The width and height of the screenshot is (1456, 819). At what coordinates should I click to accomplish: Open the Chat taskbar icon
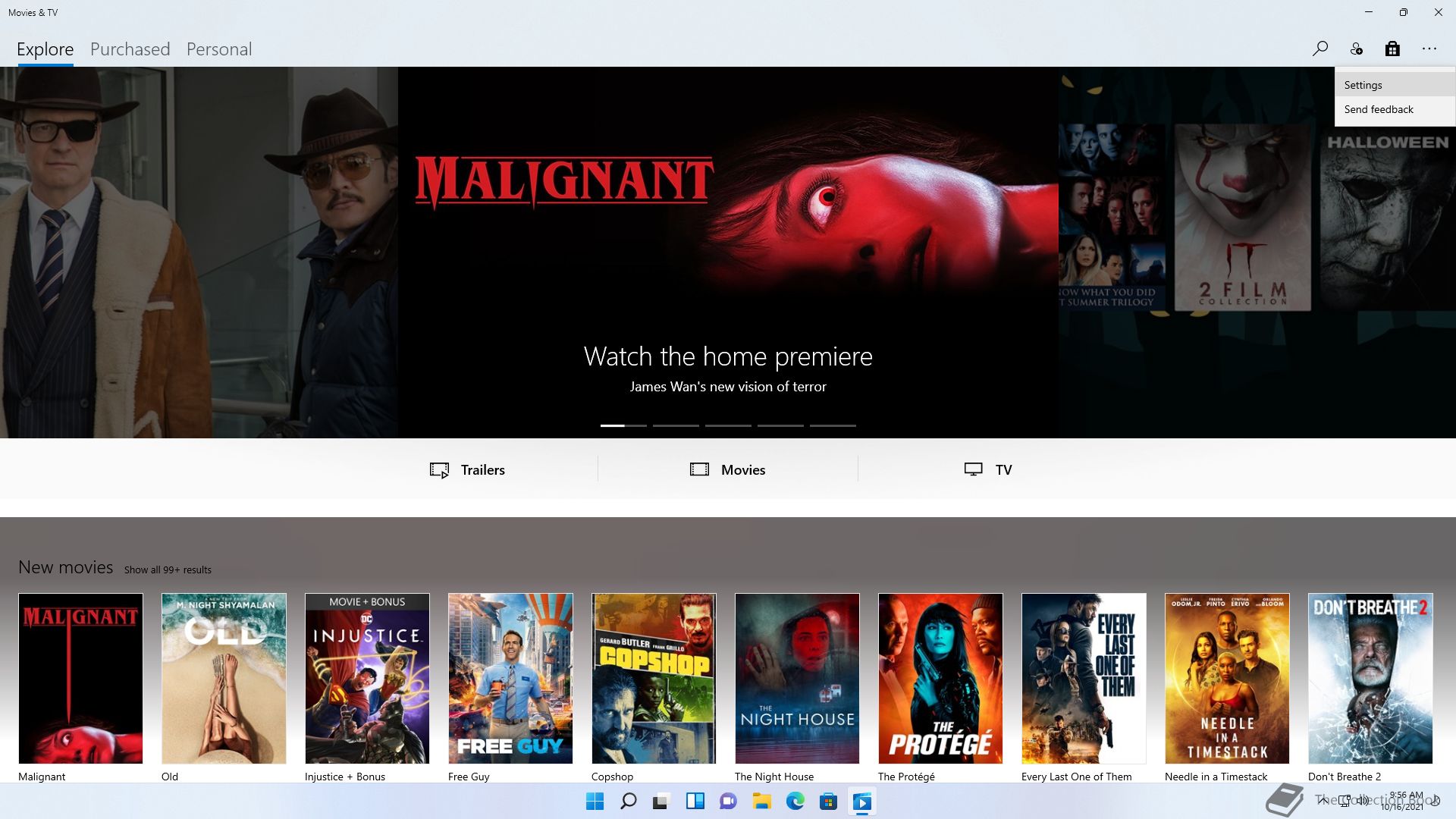[x=728, y=802]
